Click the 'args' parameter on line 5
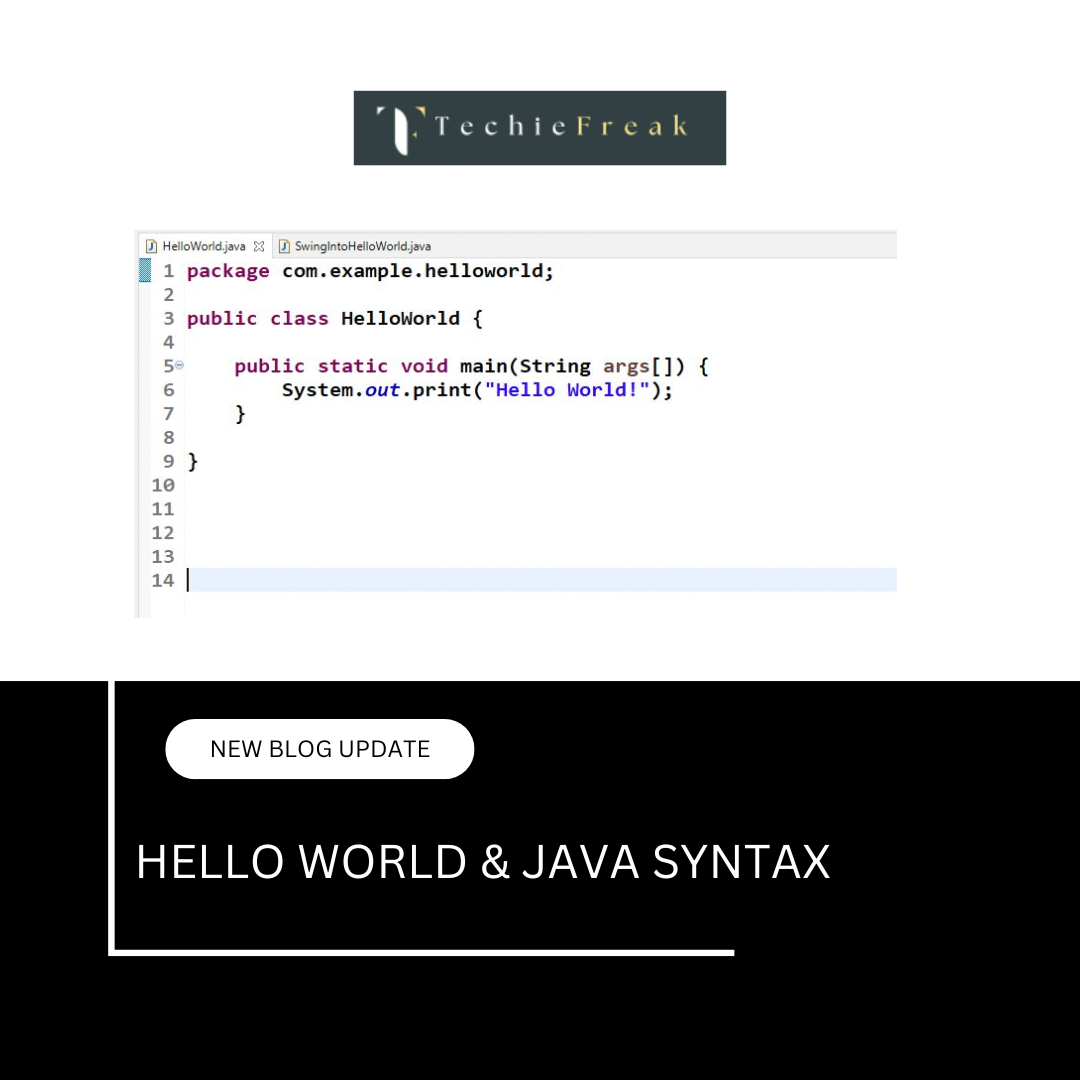This screenshot has height=1080, width=1080. (627, 367)
